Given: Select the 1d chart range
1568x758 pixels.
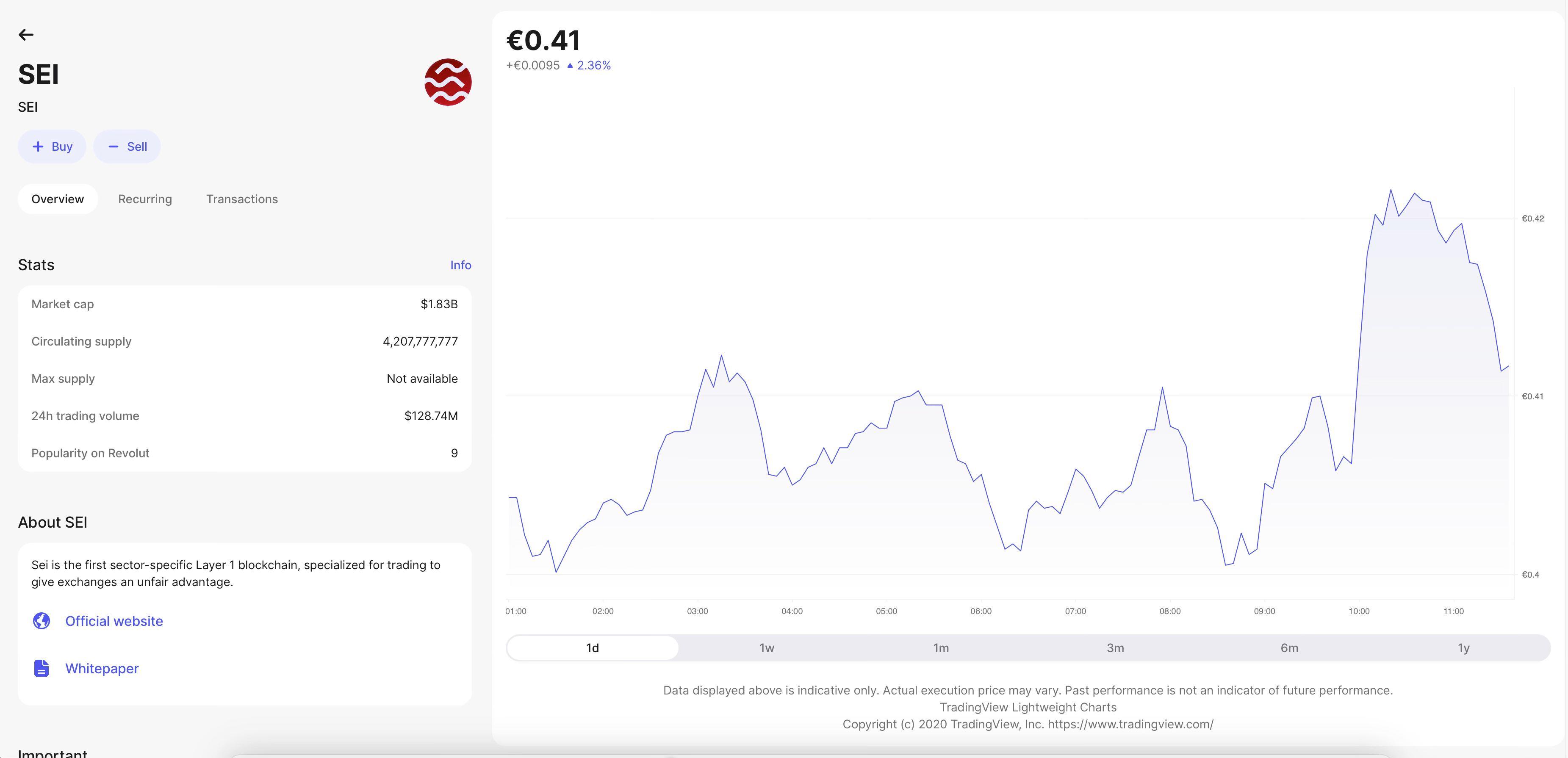Looking at the screenshot, I should pos(592,648).
